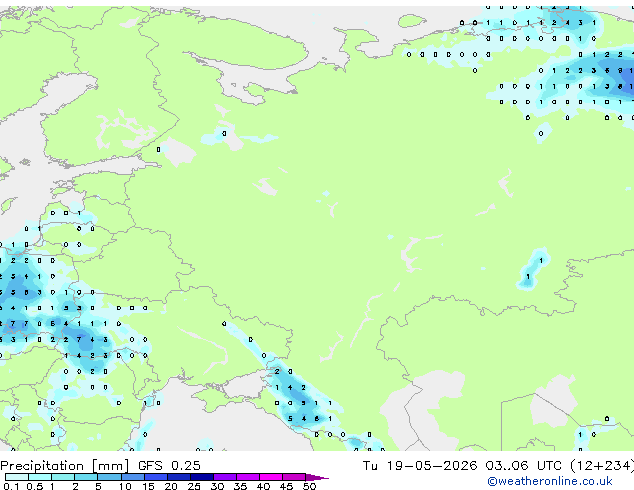This screenshot has height=490, width=634.
Task: Click the legend label '0.5'
Action: click(x=34, y=486)
